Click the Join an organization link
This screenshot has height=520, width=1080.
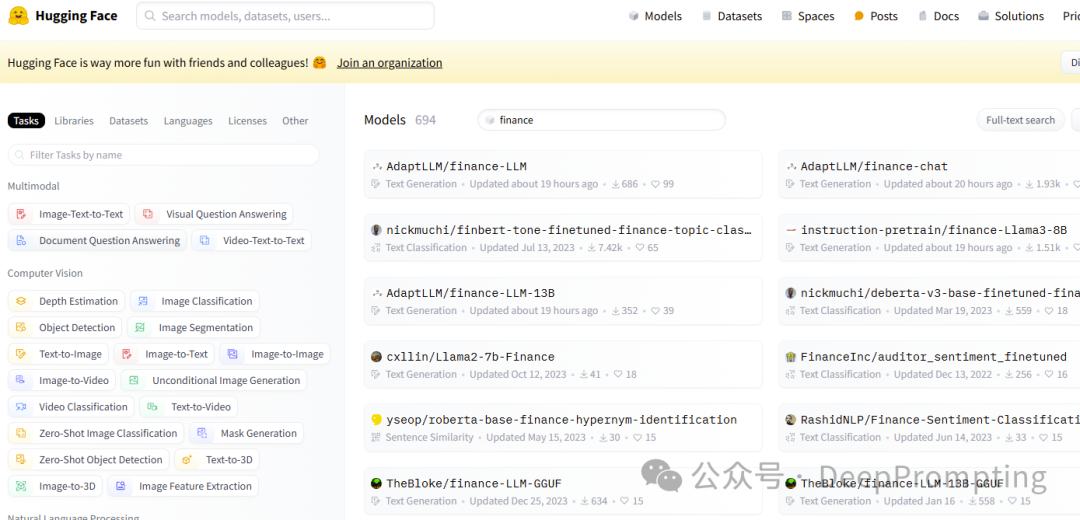[x=389, y=63]
